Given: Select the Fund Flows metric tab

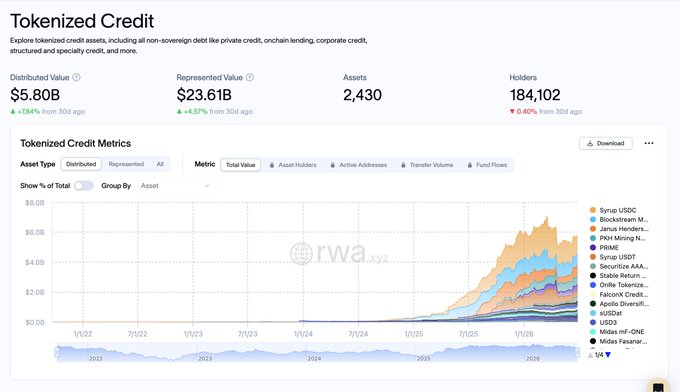Looking at the screenshot, I should [x=487, y=165].
